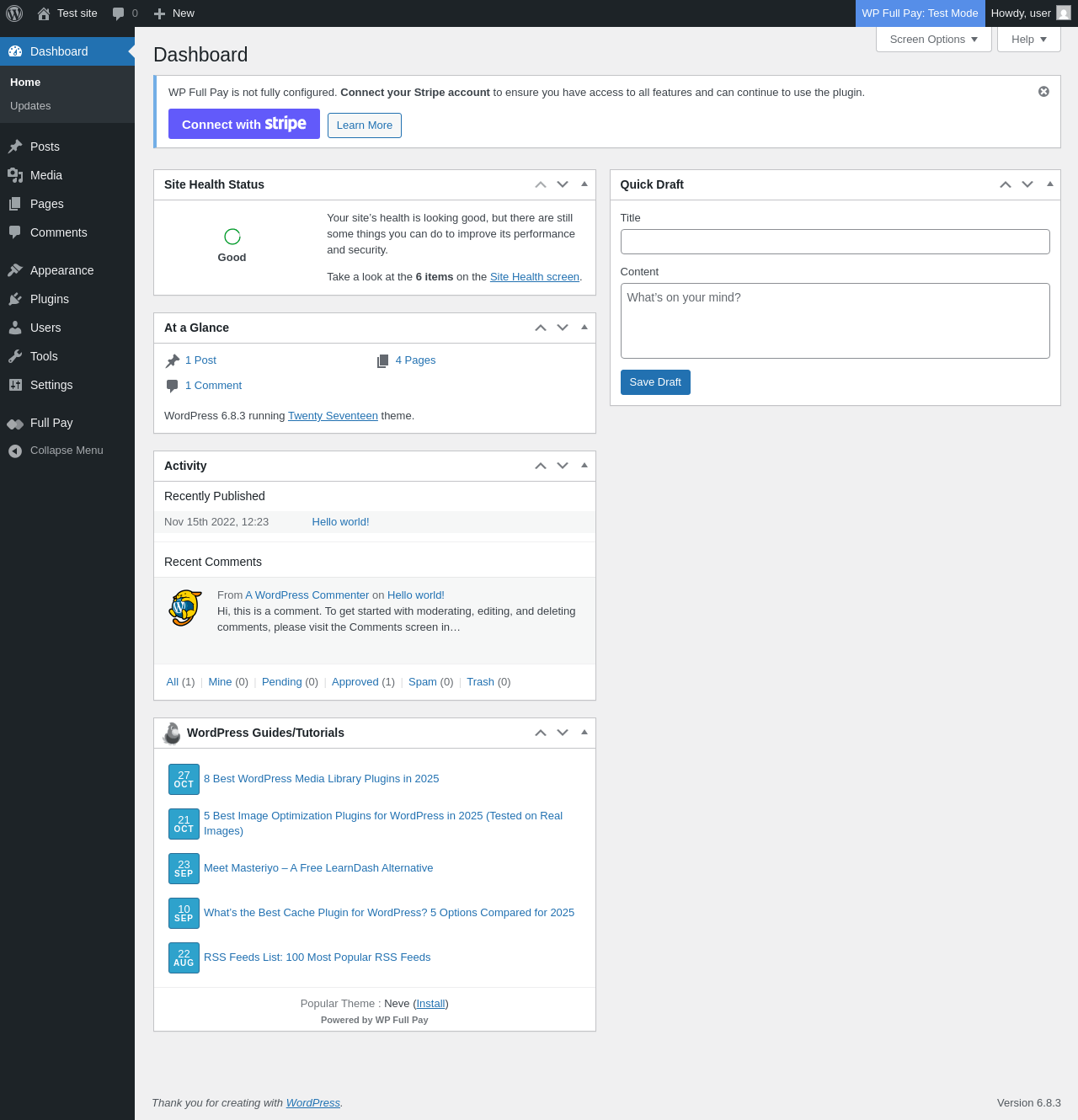Click the home icon beside Test site
Image resolution: width=1078 pixels, height=1120 pixels.
[x=44, y=13]
